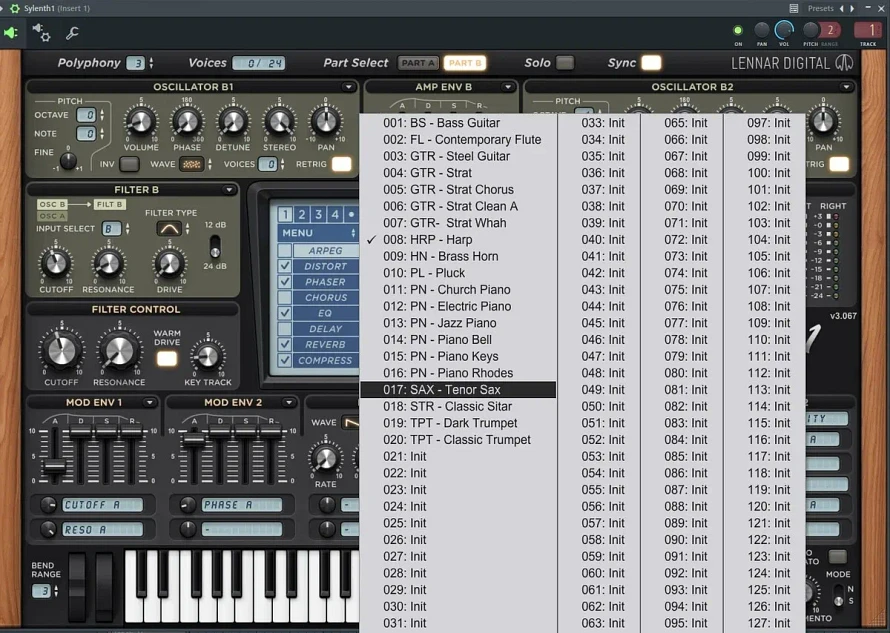Click the Oscillator B1 PHASE knob
890x633 pixels.
[x=187, y=121]
